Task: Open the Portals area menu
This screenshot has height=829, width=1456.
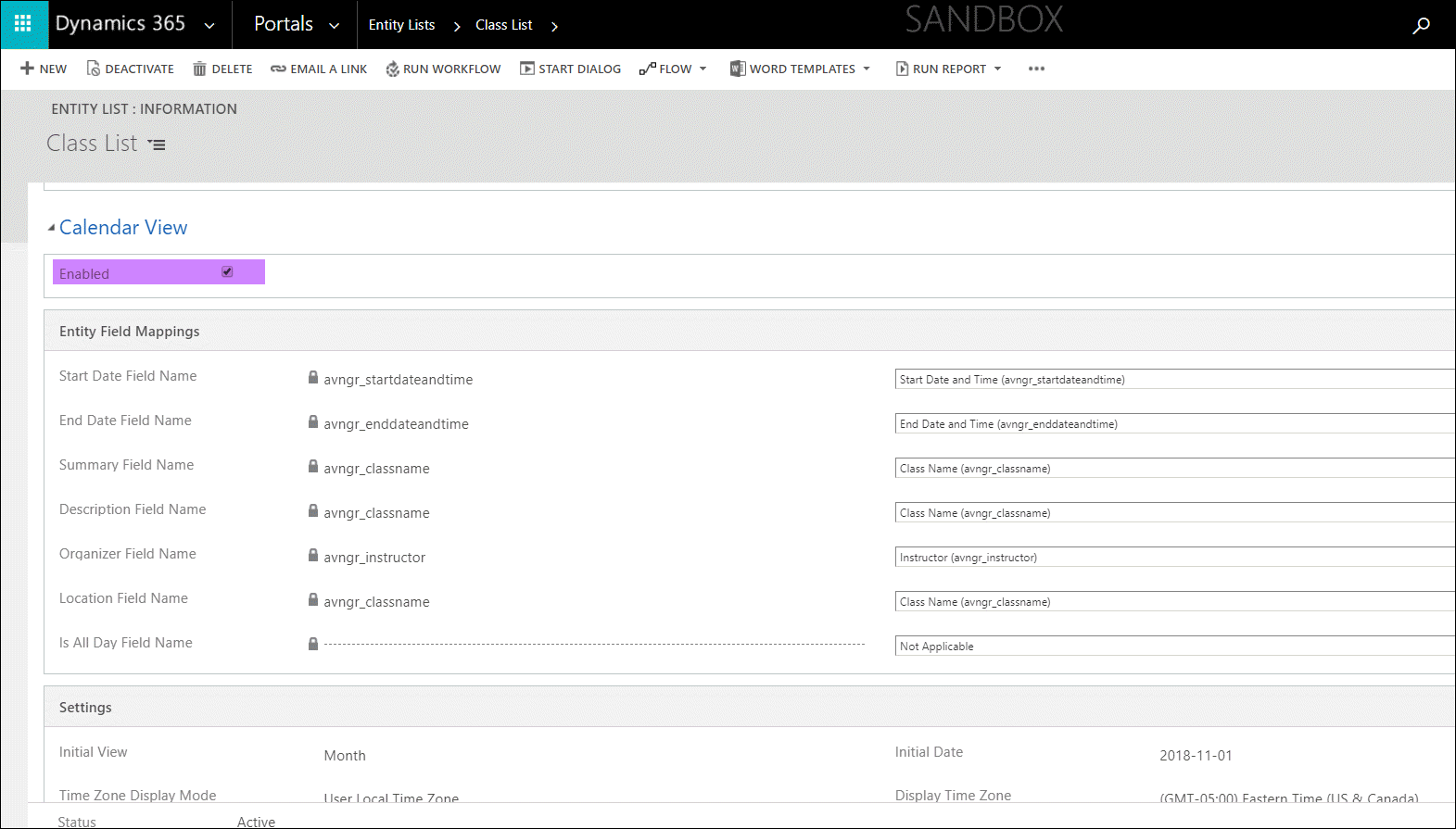Action: coord(334,26)
